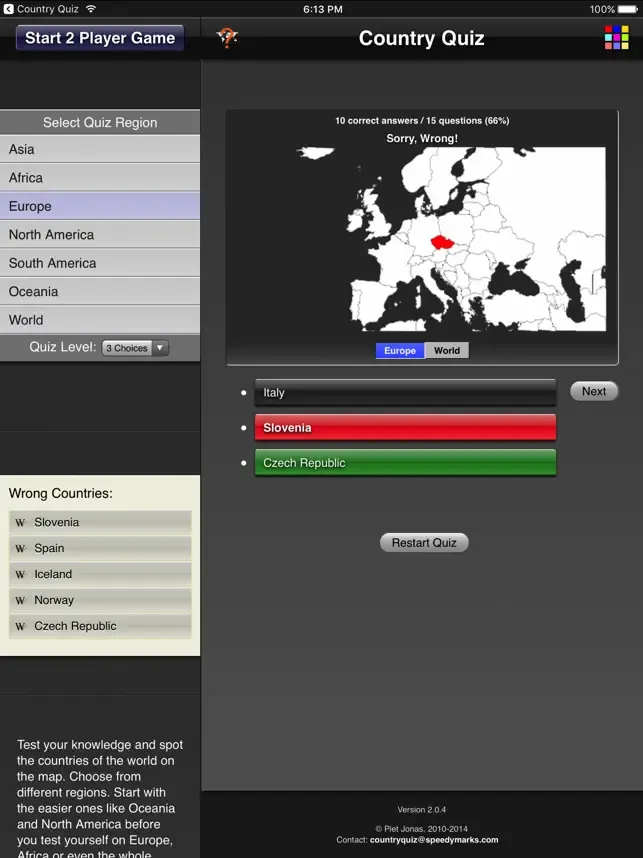This screenshot has width=643, height=858.
Task: Select Oceania quiz region
Action: click(x=100, y=291)
